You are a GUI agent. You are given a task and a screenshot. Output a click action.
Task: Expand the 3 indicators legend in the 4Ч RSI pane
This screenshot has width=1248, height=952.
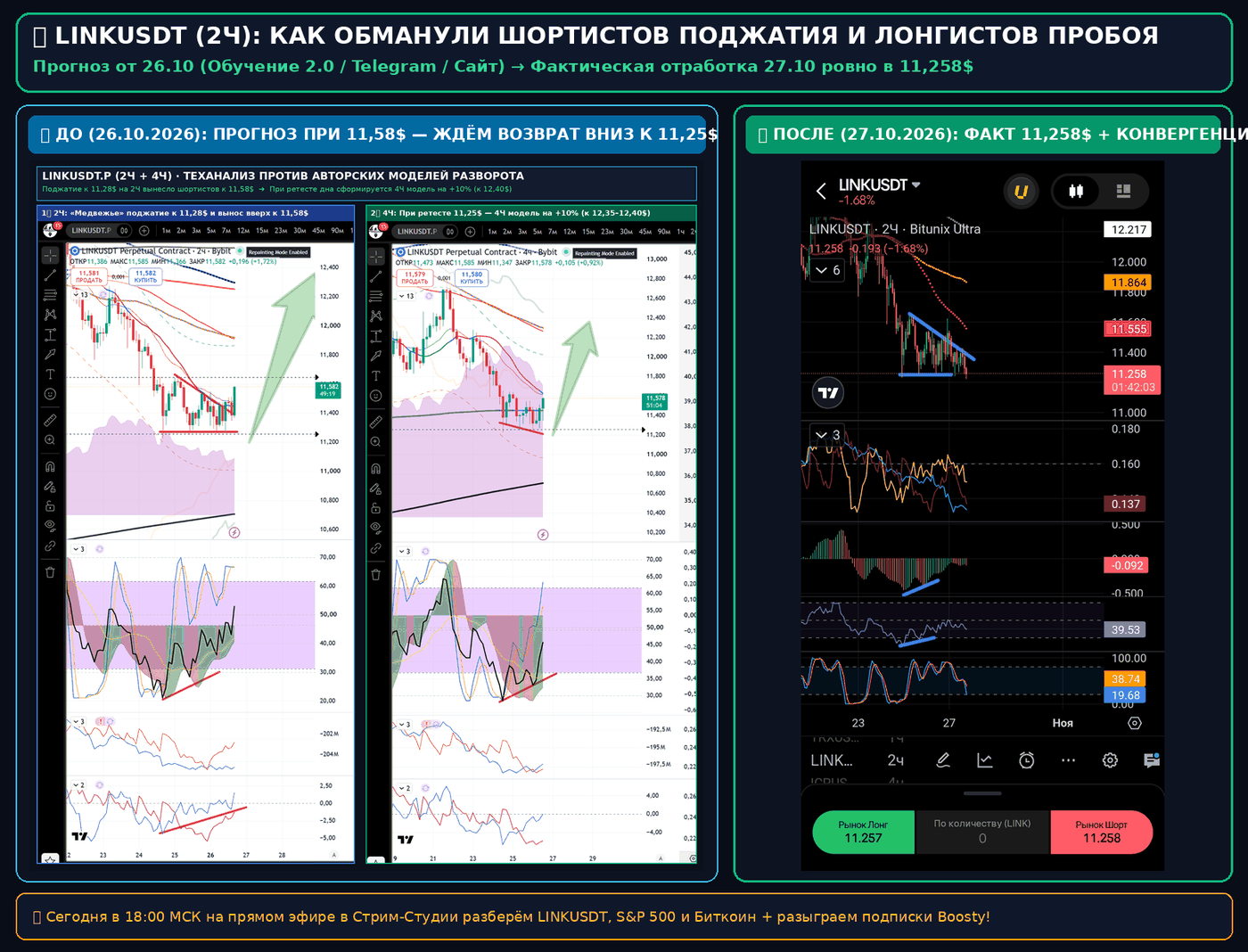coord(404,552)
